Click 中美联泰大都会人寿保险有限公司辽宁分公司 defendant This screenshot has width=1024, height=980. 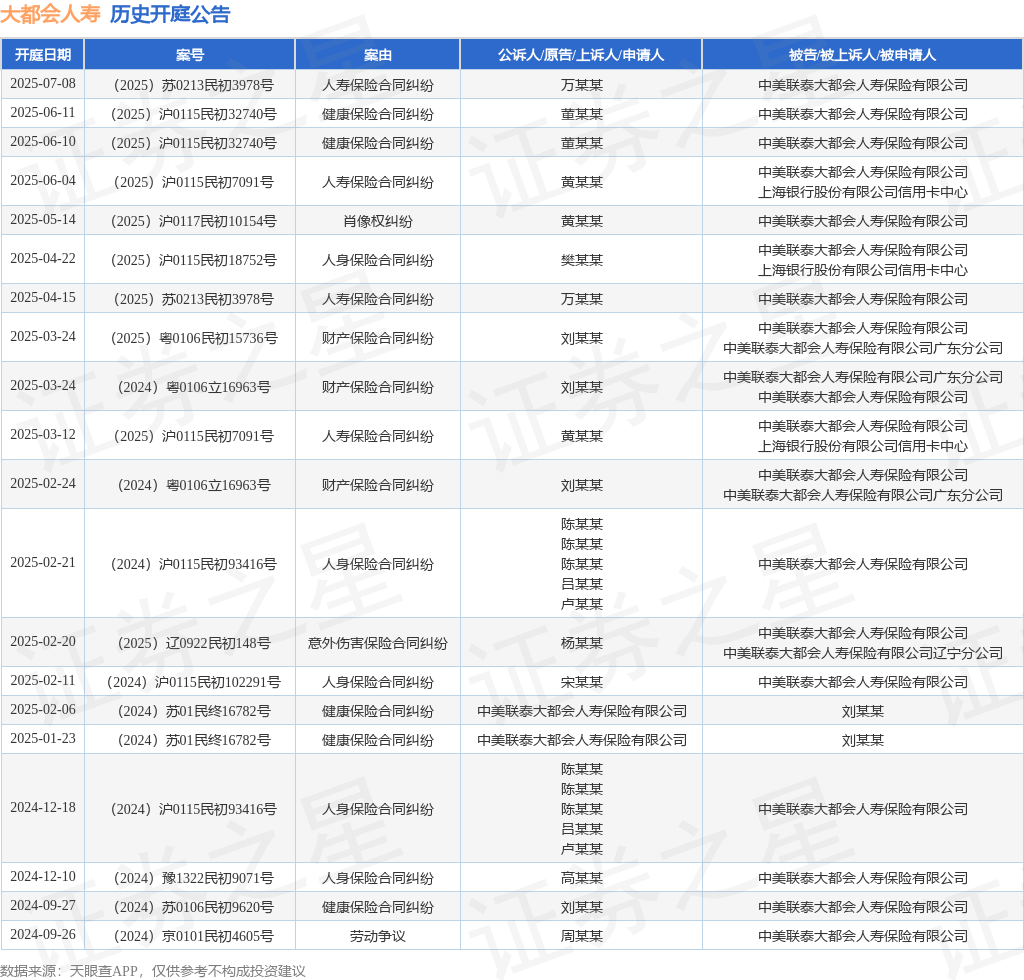pyautogui.click(x=862, y=653)
